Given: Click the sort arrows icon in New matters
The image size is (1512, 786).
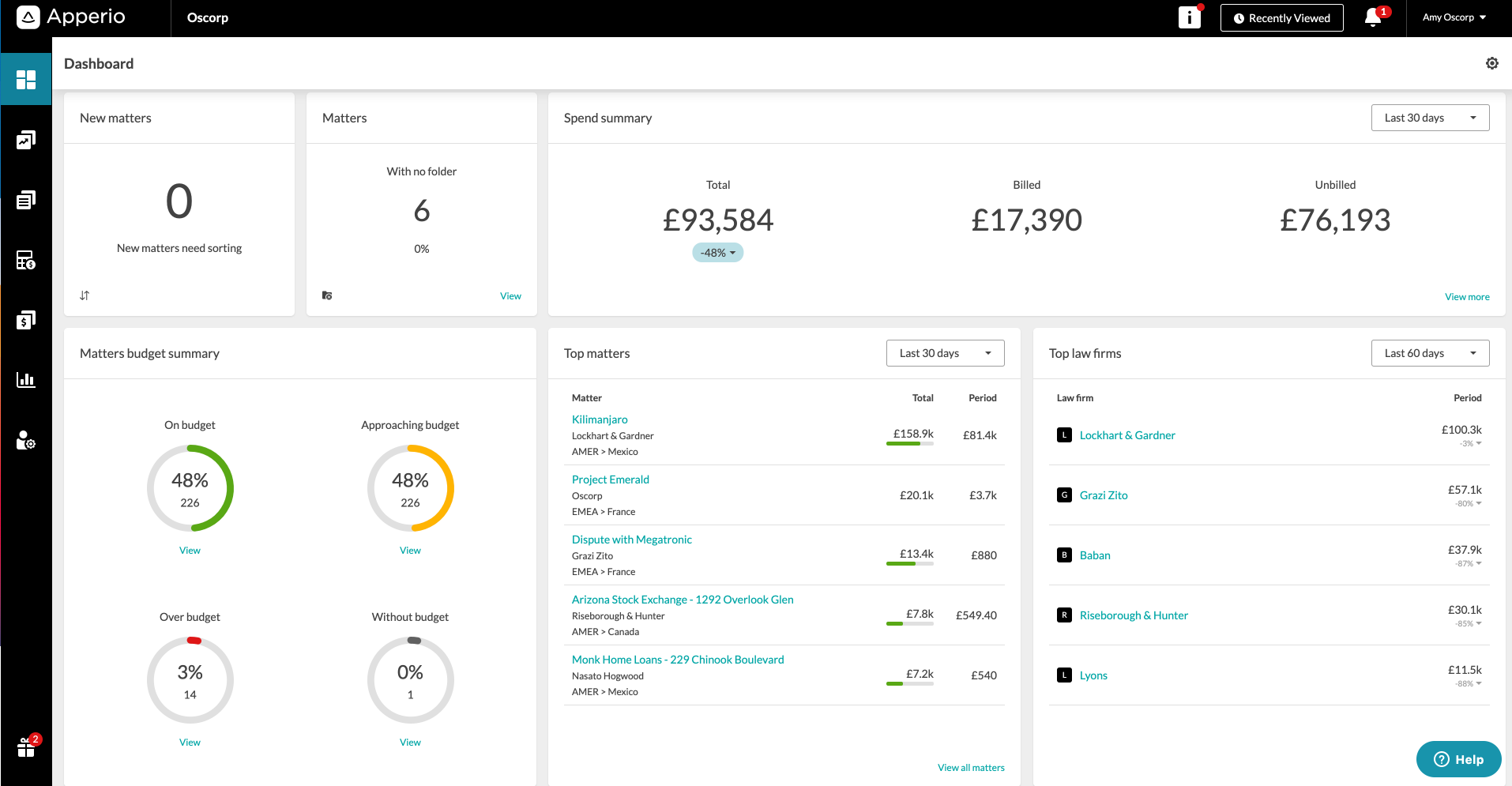Looking at the screenshot, I should point(85,295).
